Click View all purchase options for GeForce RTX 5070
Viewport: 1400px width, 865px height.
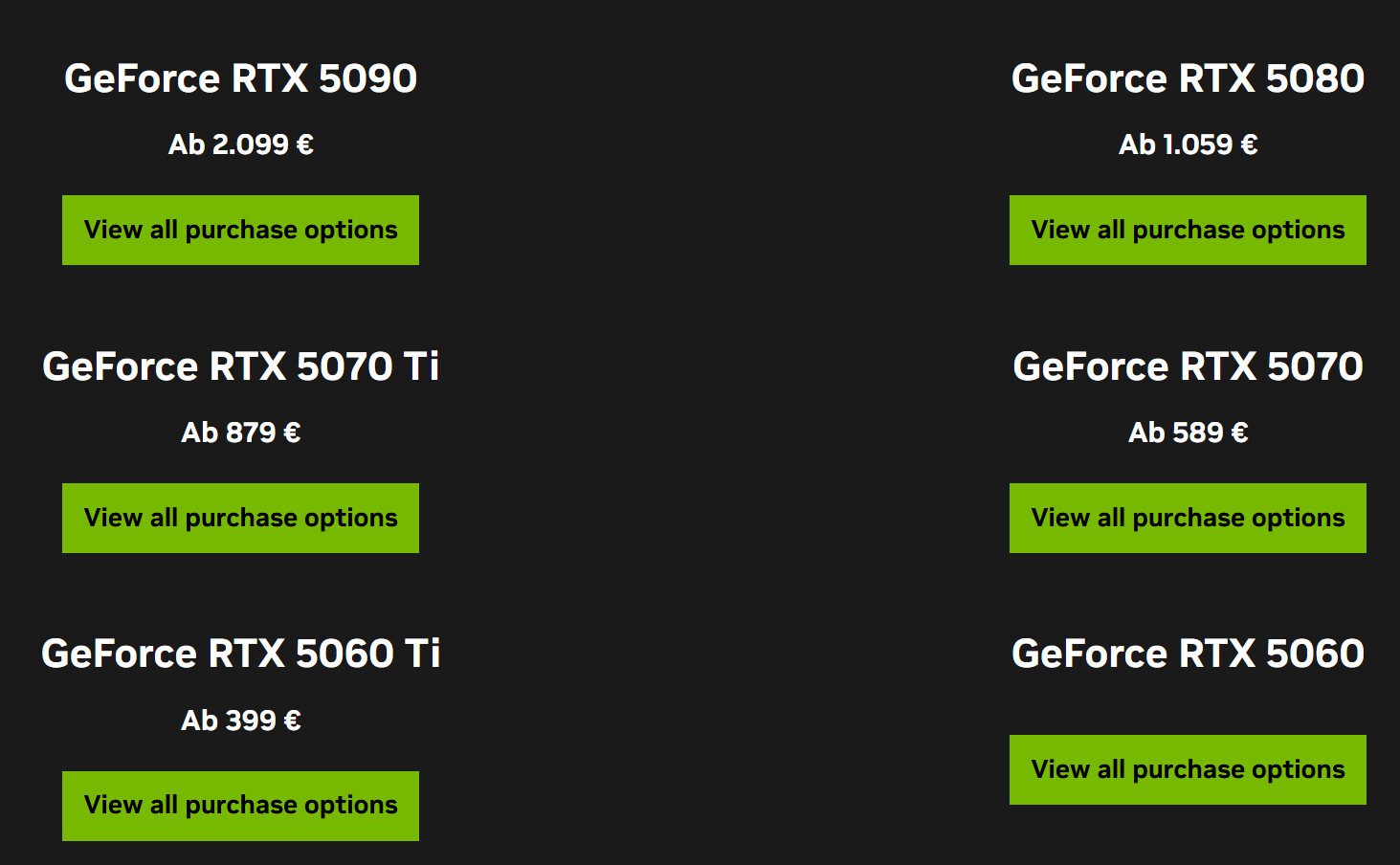click(x=1187, y=518)
